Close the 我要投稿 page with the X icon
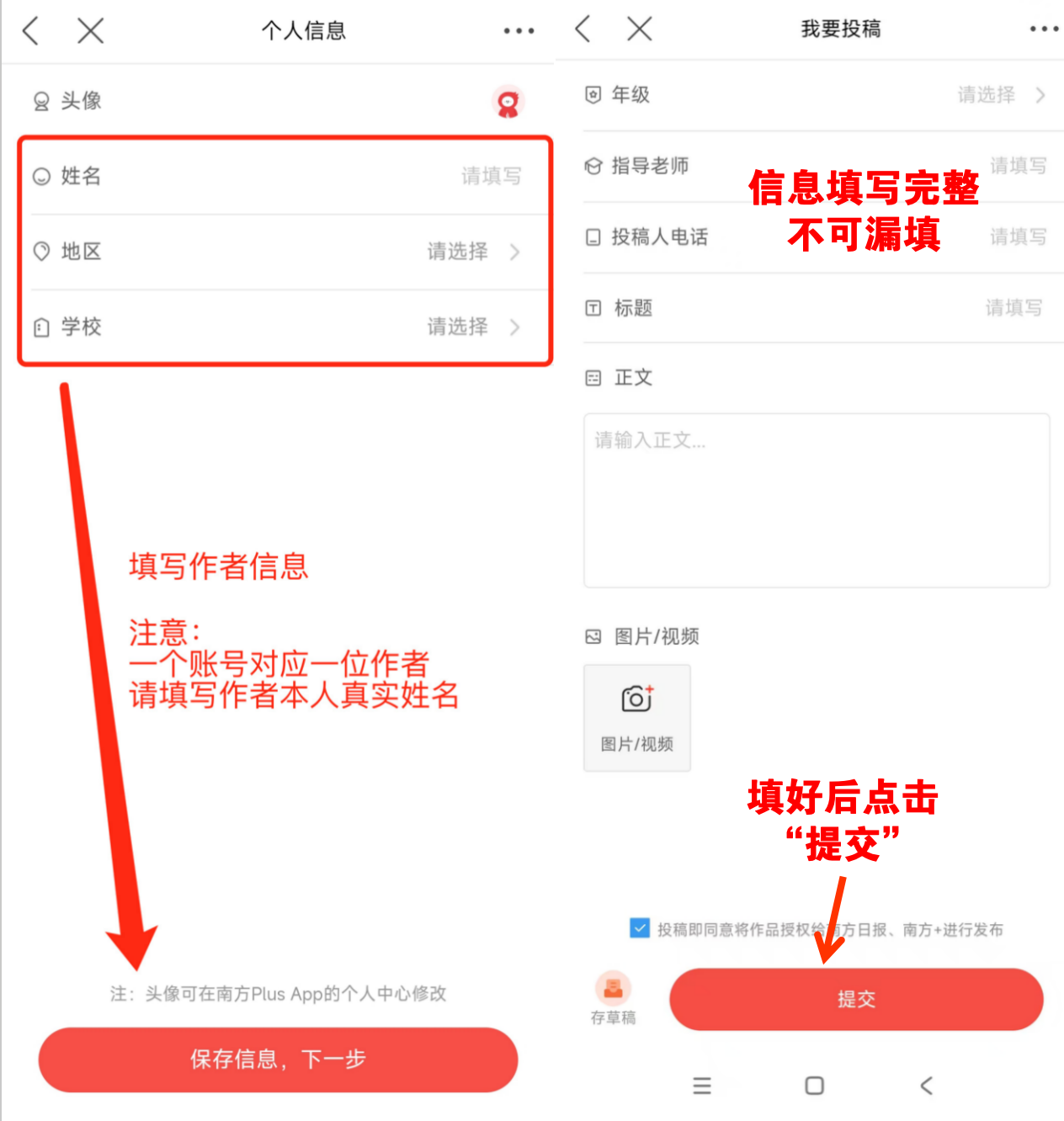 [640, 29]
